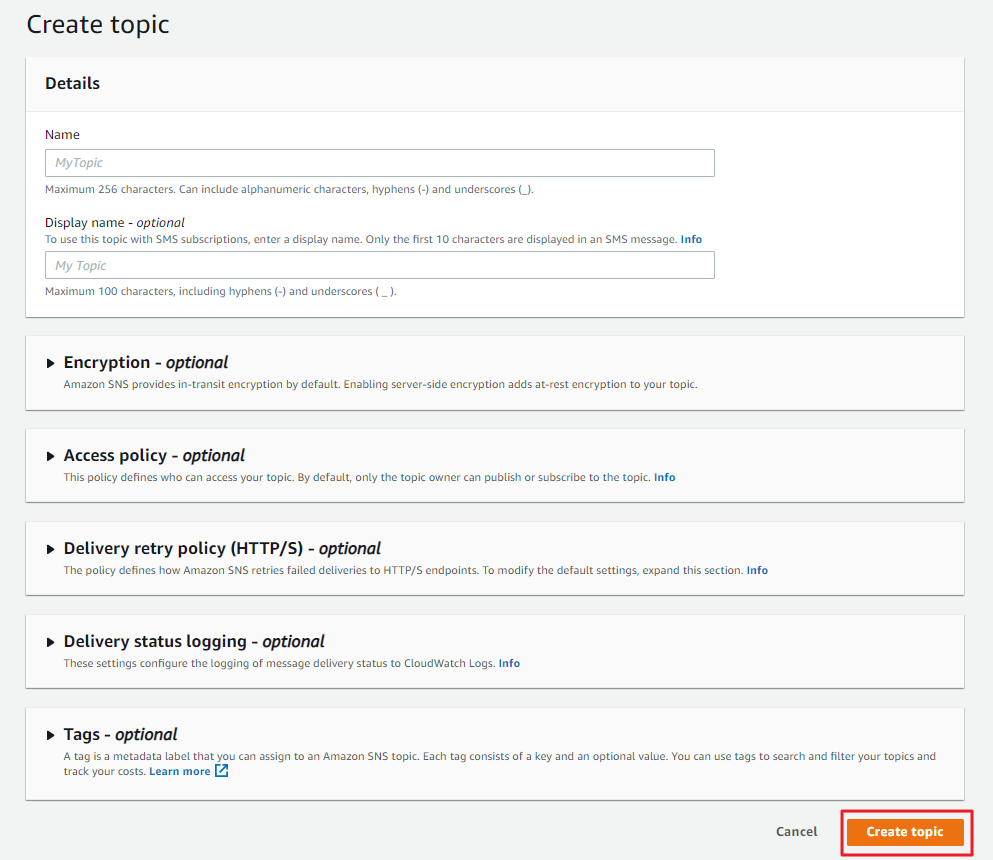Click the 'Encryption - optional' heading text
The width and height of the screenshot is (993, 860).
tap(146, 363)
